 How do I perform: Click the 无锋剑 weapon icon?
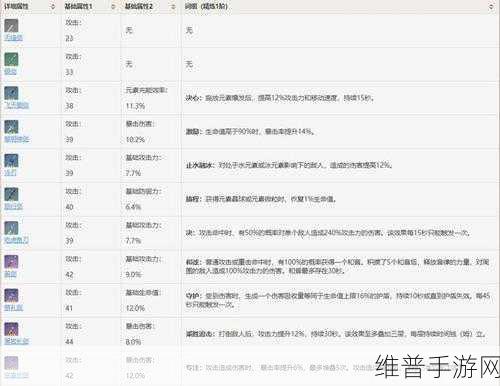click(x=11, y=26)
